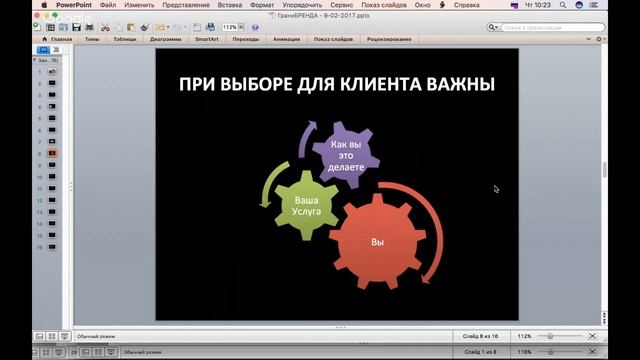This screenshot has height=360, width=640.
Task: Click the Print toolbar icon
Action: pos(89,27)
